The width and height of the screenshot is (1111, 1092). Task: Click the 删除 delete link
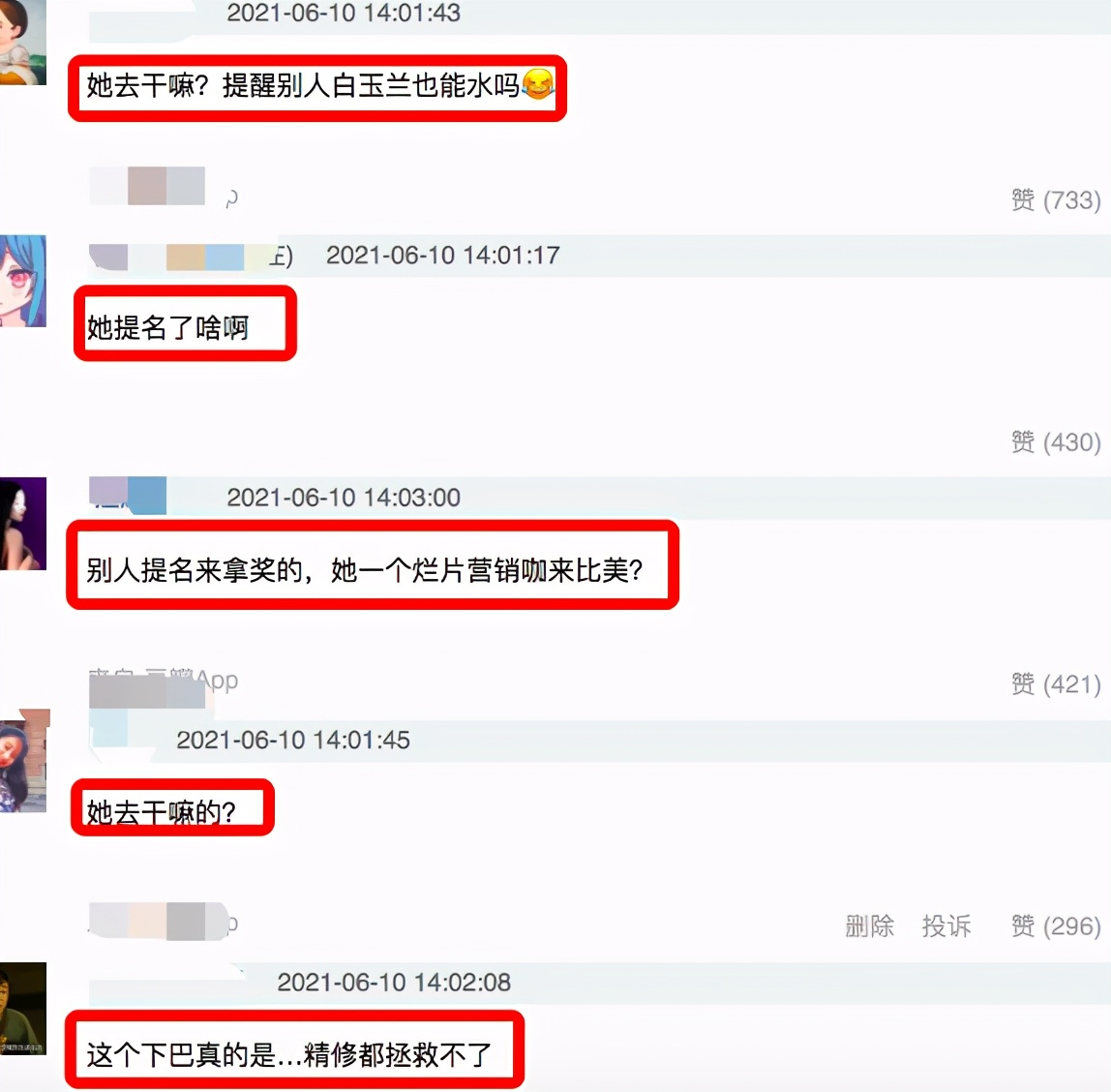[869, 925]
